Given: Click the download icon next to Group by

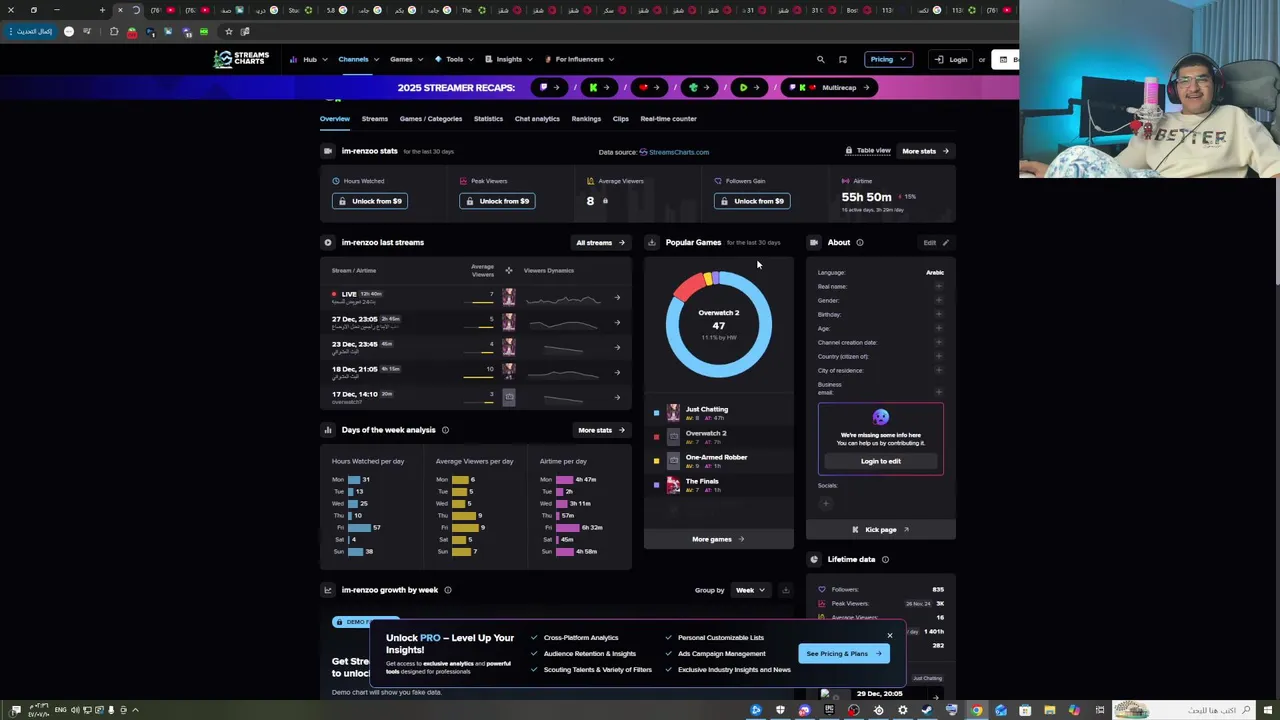Looking at the screenshot, I should (785, 590).
